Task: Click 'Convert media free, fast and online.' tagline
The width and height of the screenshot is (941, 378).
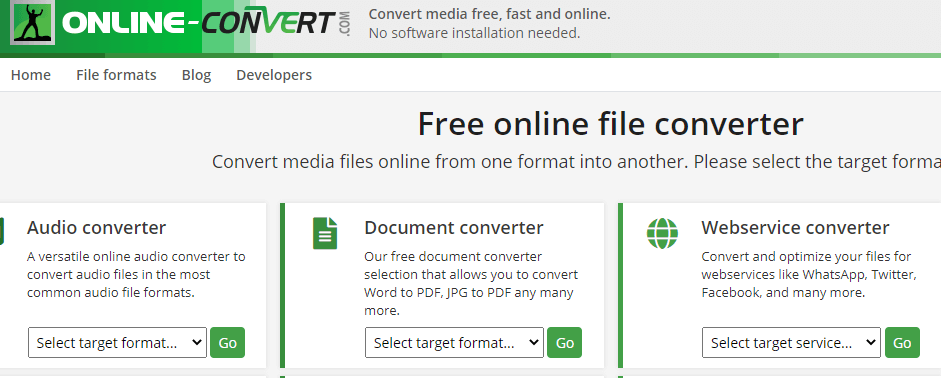Action: coord(489,14)
